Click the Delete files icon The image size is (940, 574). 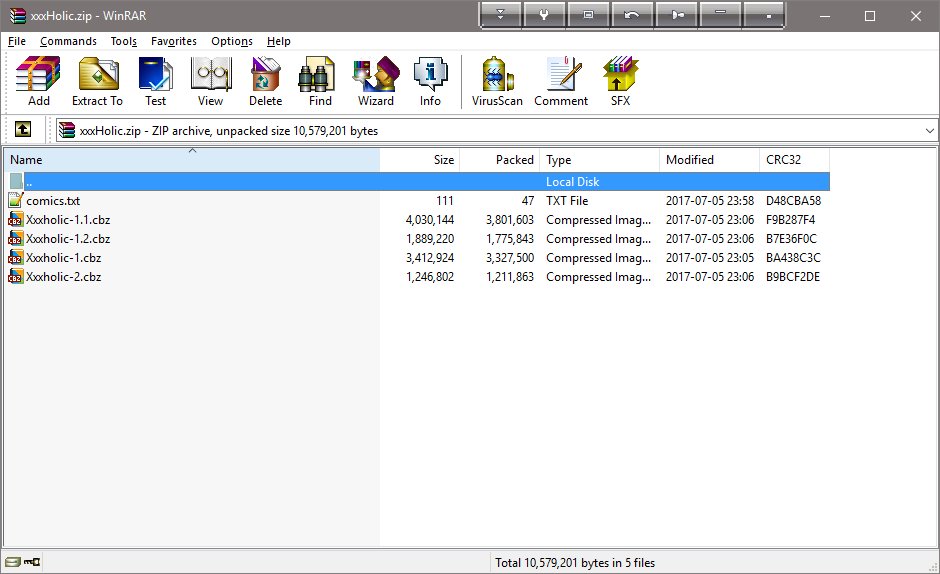(266, 82)
